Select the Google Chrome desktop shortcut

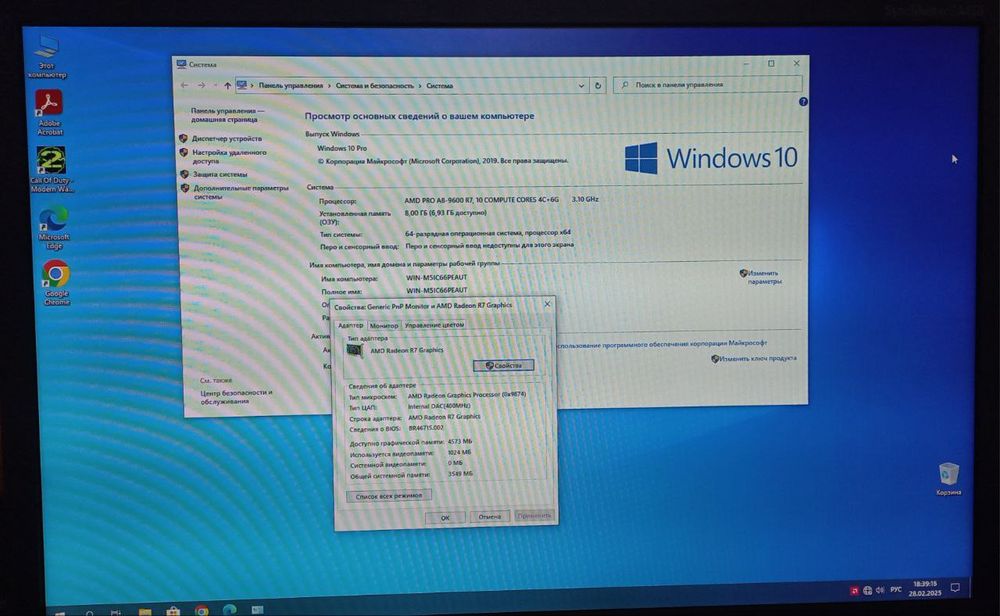56,282
